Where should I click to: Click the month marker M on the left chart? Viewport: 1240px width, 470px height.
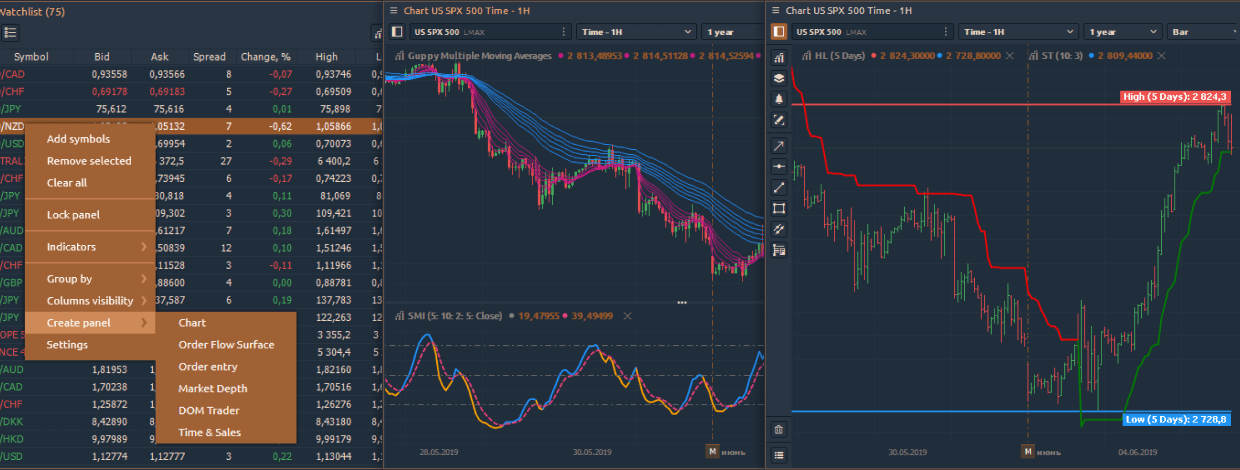(713, 451)
